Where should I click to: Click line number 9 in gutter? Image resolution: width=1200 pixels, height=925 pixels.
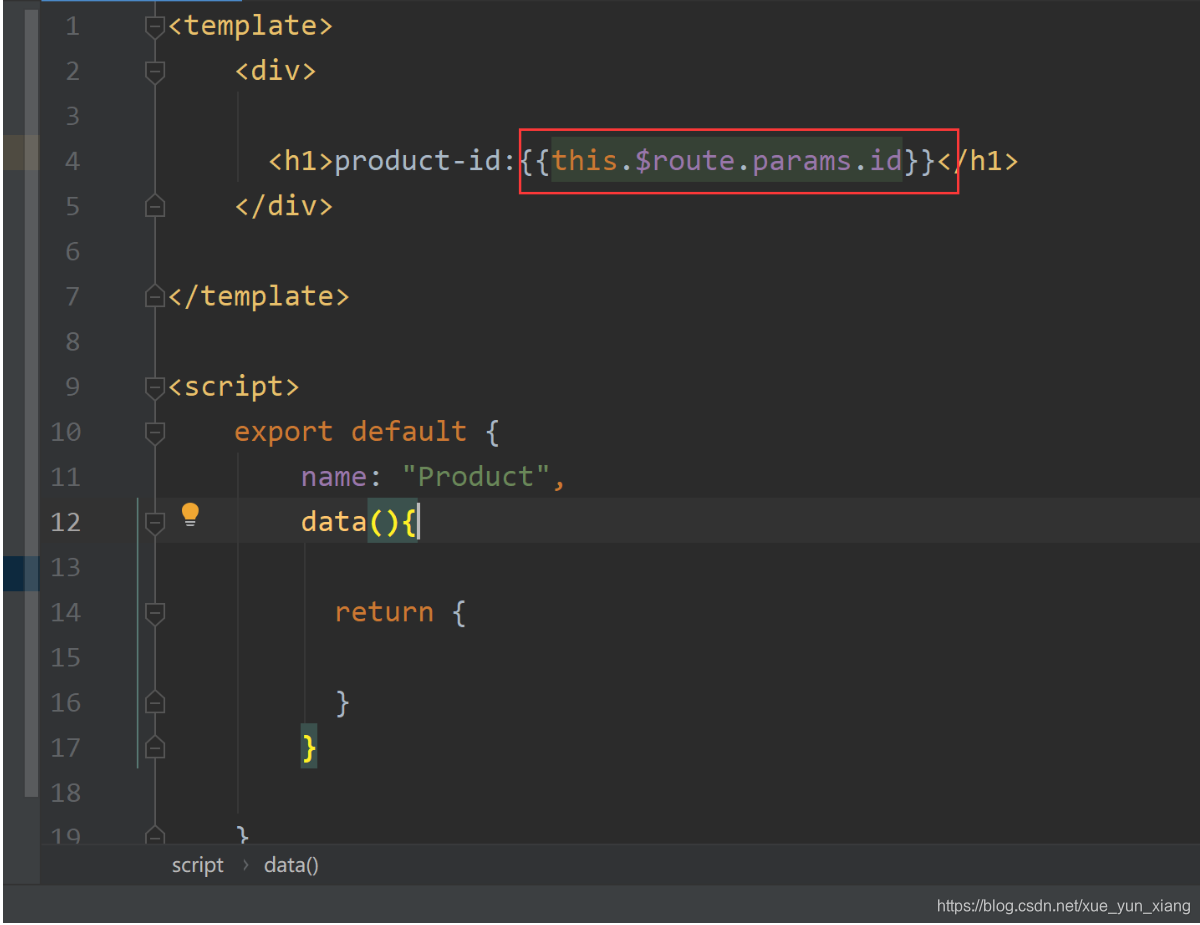click(x=72, y=387)
